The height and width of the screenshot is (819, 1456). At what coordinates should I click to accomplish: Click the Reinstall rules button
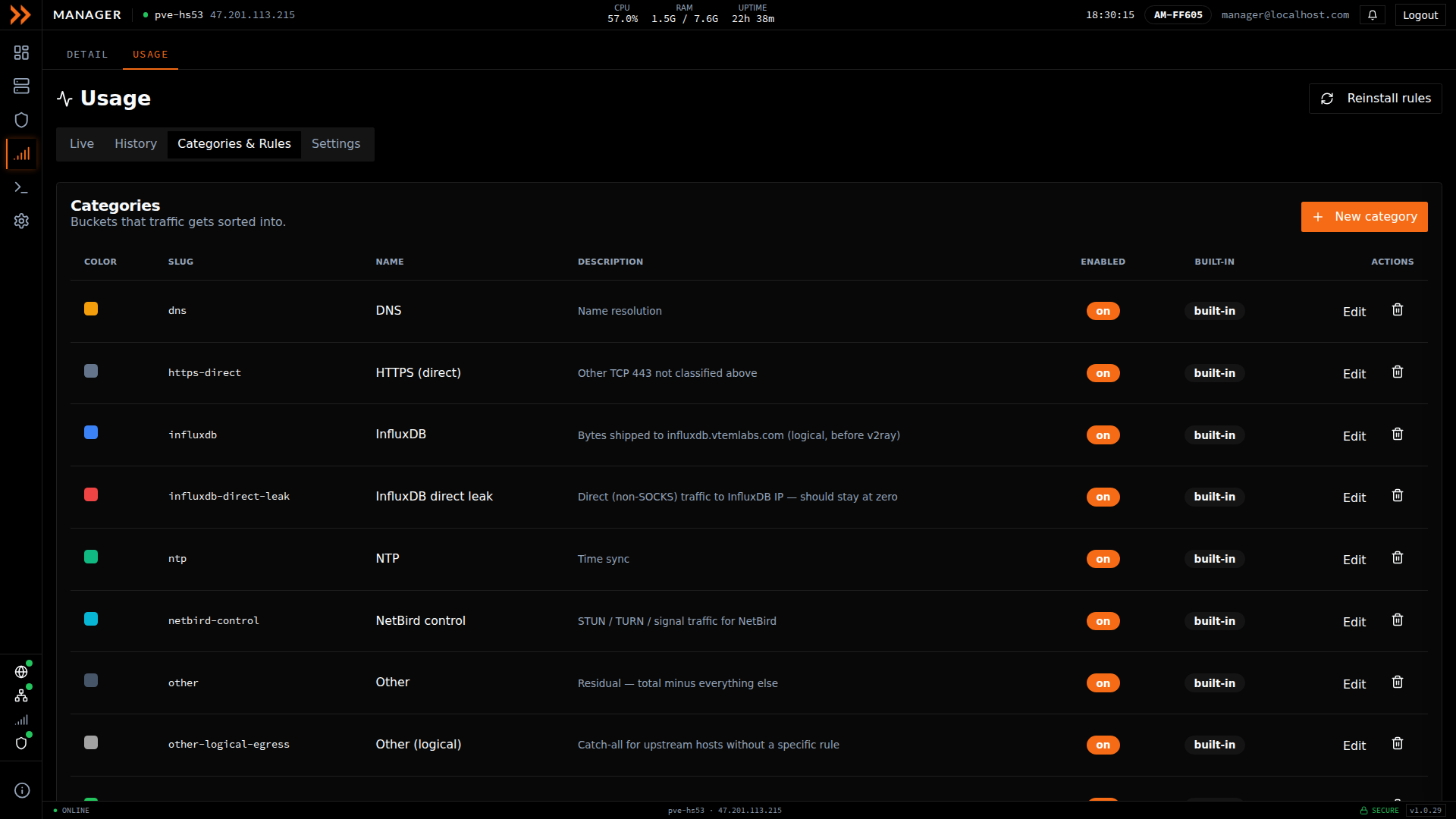[x=1375, y=99]
